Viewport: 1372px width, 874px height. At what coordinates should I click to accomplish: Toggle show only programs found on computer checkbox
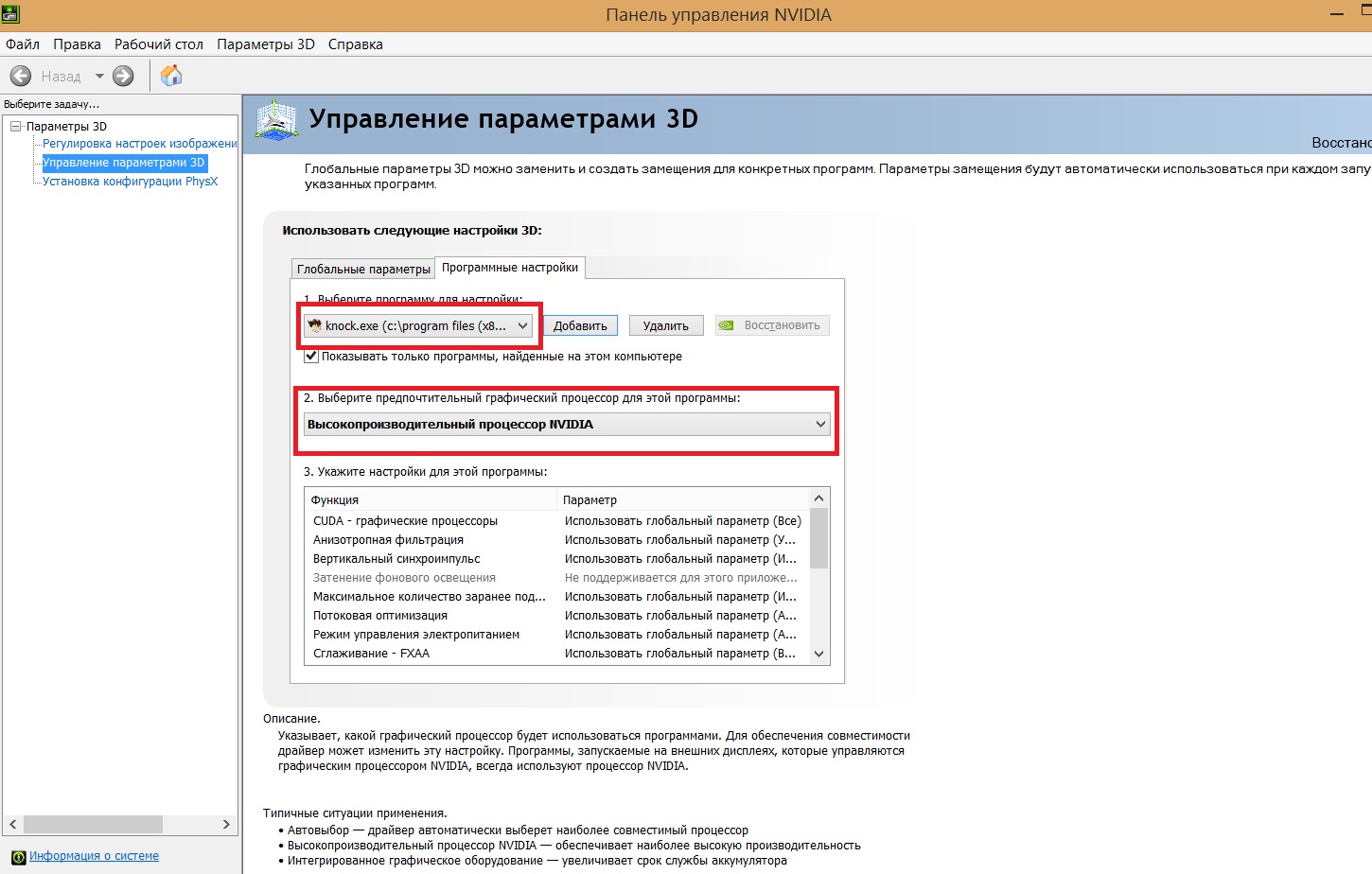point(311,357)
